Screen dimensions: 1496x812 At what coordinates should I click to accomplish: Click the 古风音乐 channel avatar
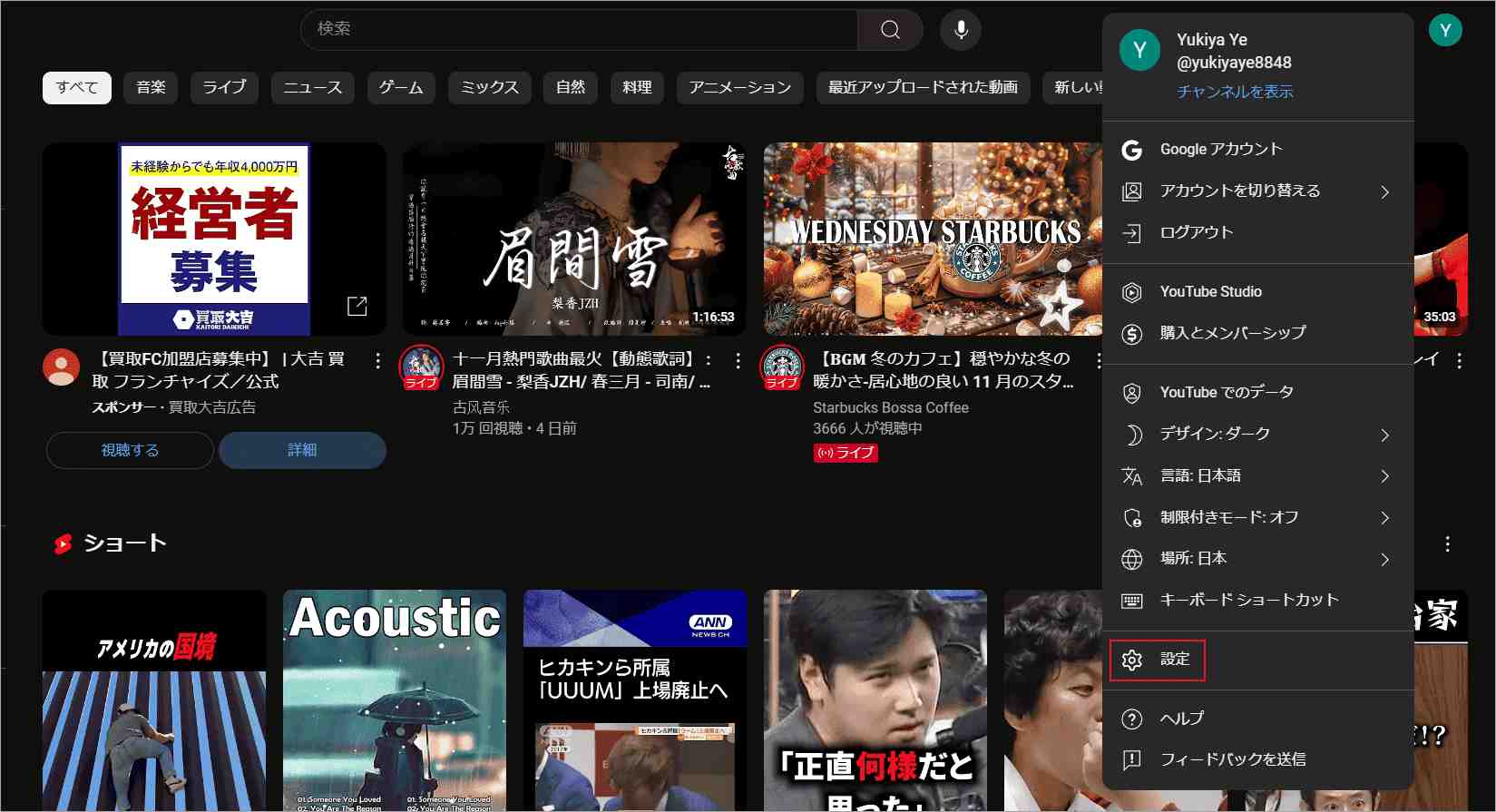coord(421,367)
